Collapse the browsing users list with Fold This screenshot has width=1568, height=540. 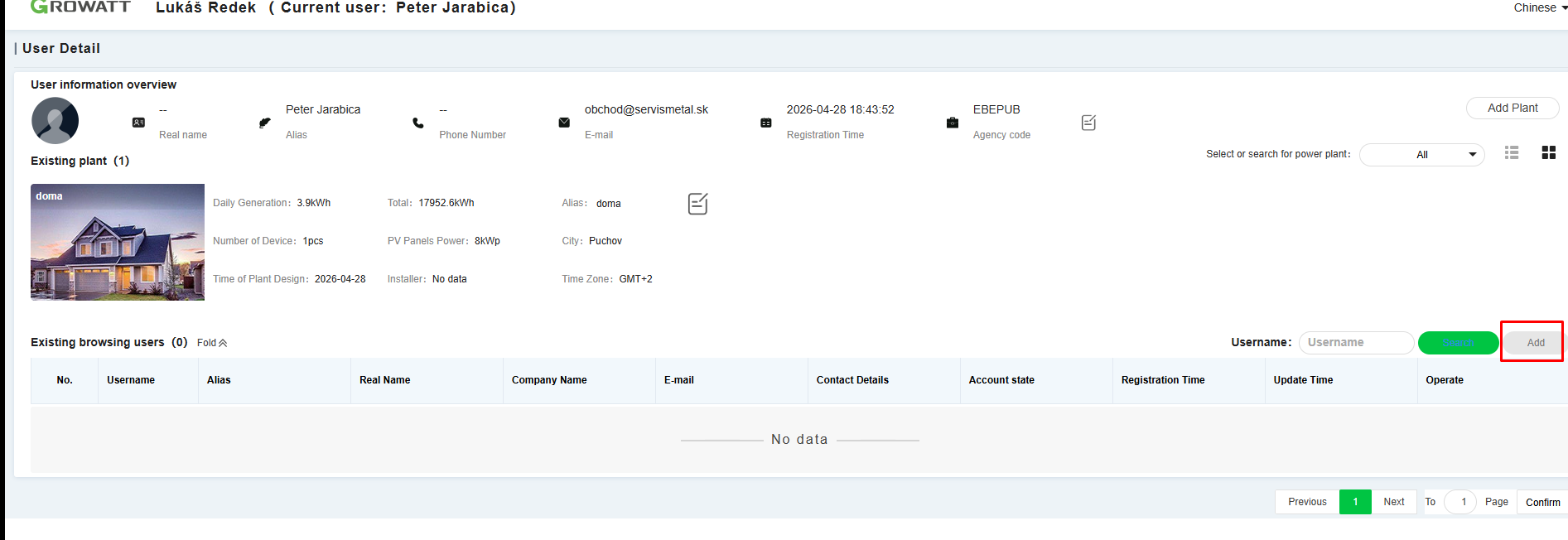[x=212, y=343]
